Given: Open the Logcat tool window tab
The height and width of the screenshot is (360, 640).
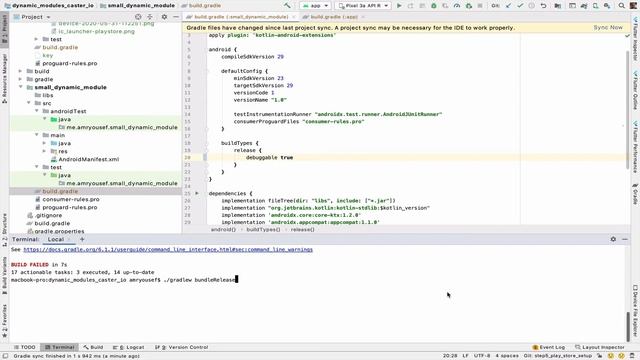Looking at the screenshot, I should click(129, 347).
